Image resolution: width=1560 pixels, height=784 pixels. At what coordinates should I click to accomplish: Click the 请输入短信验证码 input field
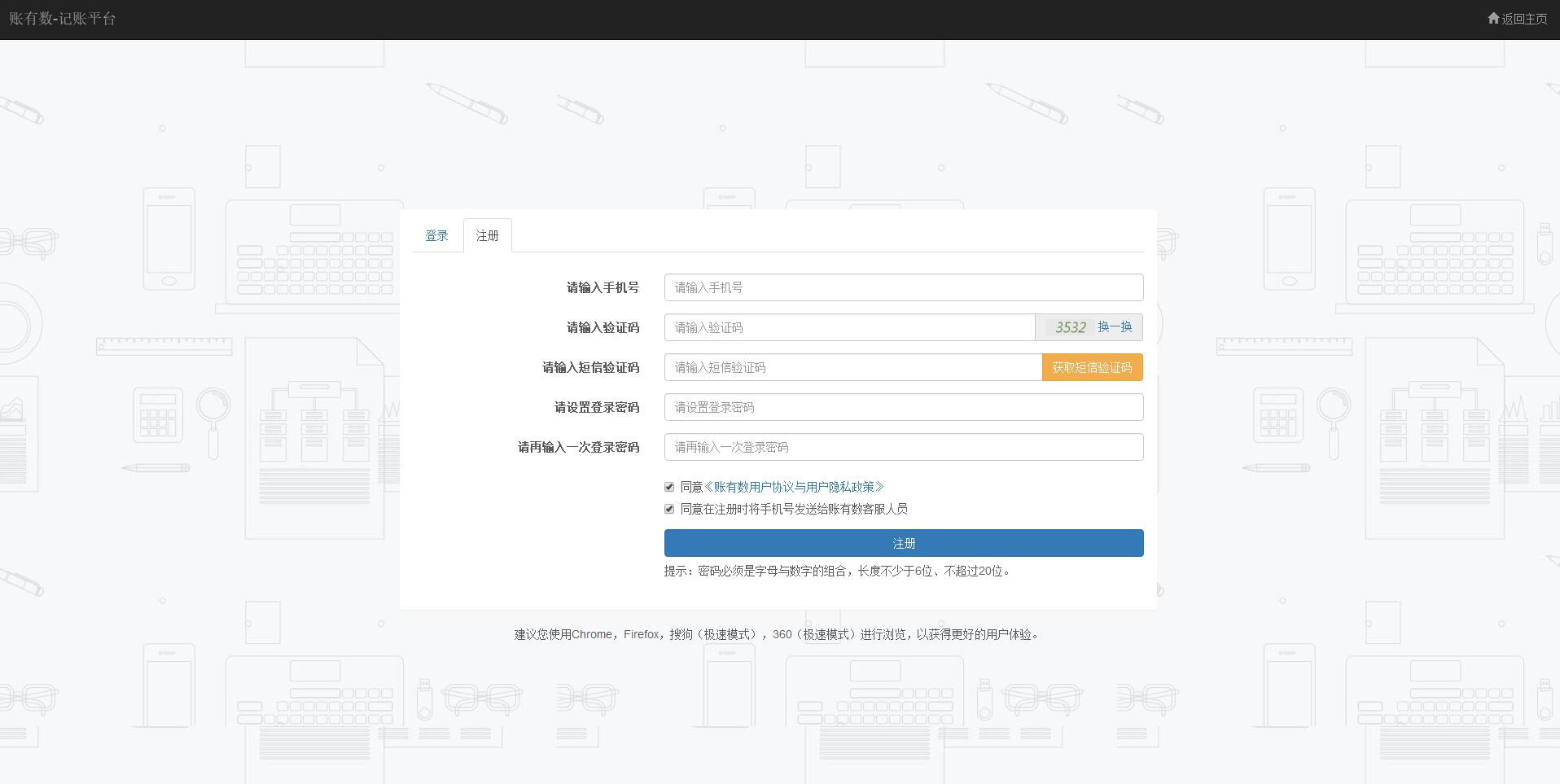tap(852, 367)
